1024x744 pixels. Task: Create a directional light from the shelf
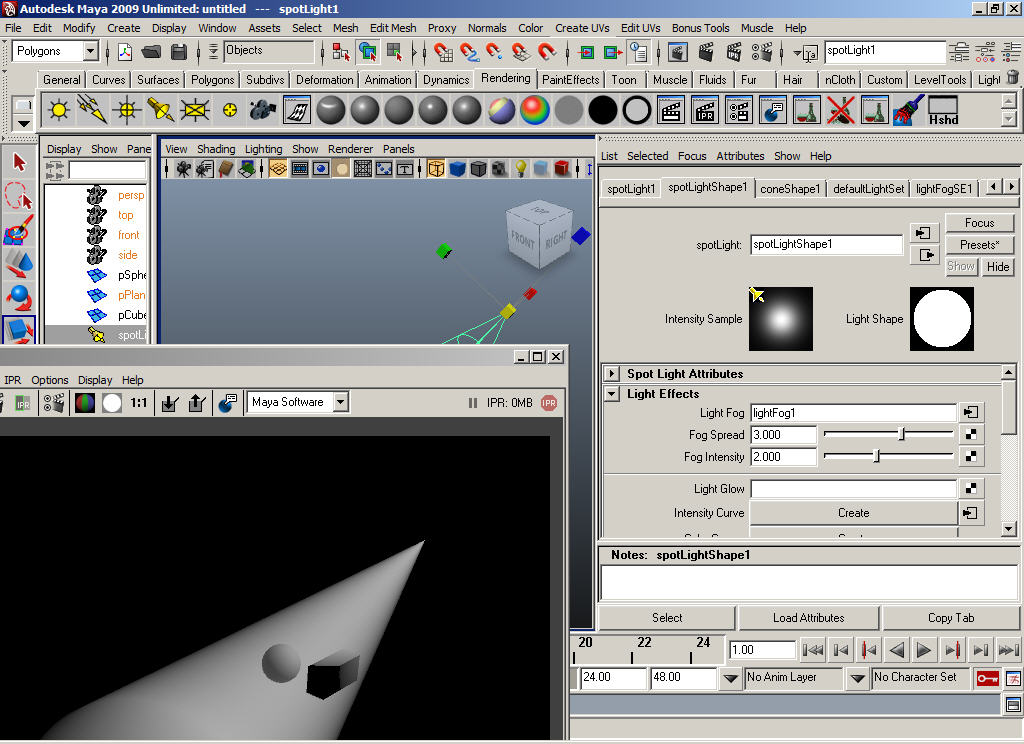point(92,110)
